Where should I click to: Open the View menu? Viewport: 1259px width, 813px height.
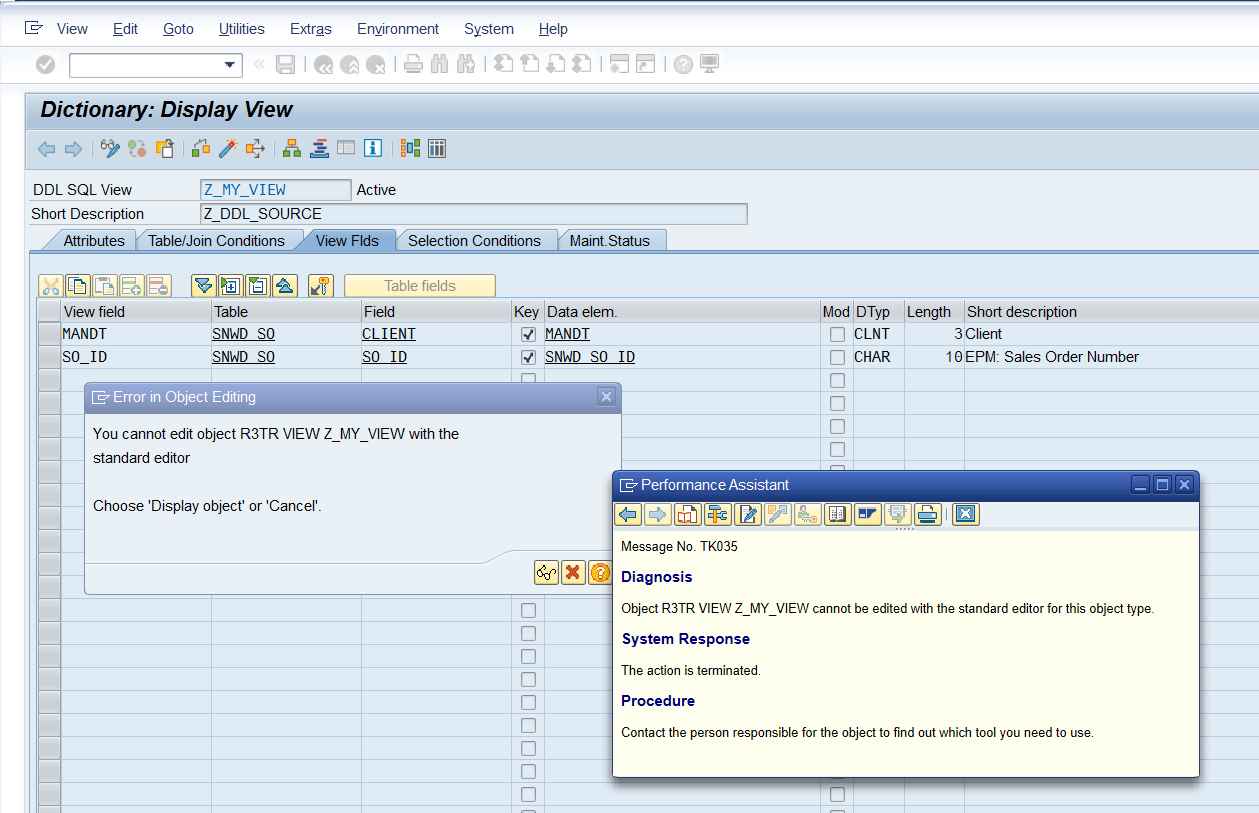click(x=72, y=29)
